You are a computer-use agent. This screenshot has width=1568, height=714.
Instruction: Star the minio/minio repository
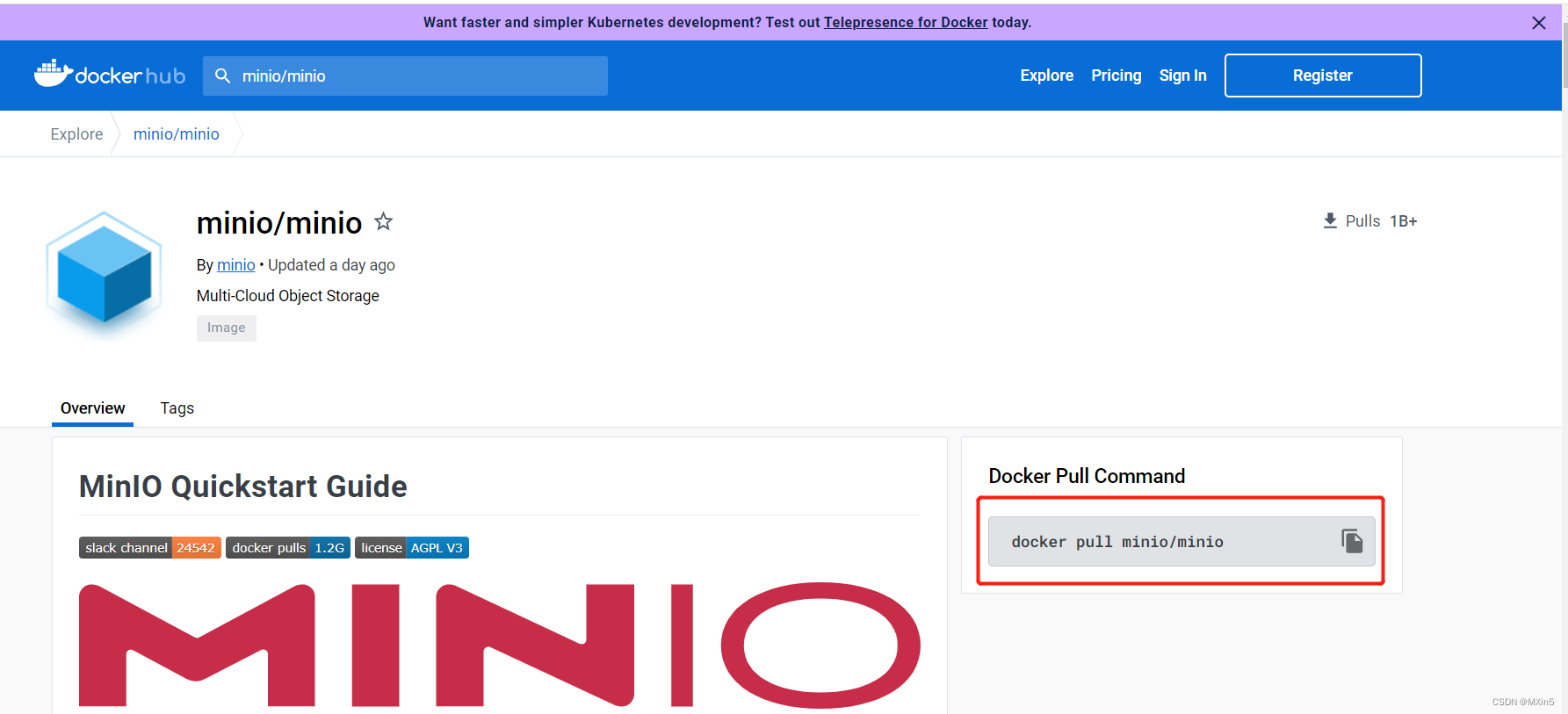383,221
